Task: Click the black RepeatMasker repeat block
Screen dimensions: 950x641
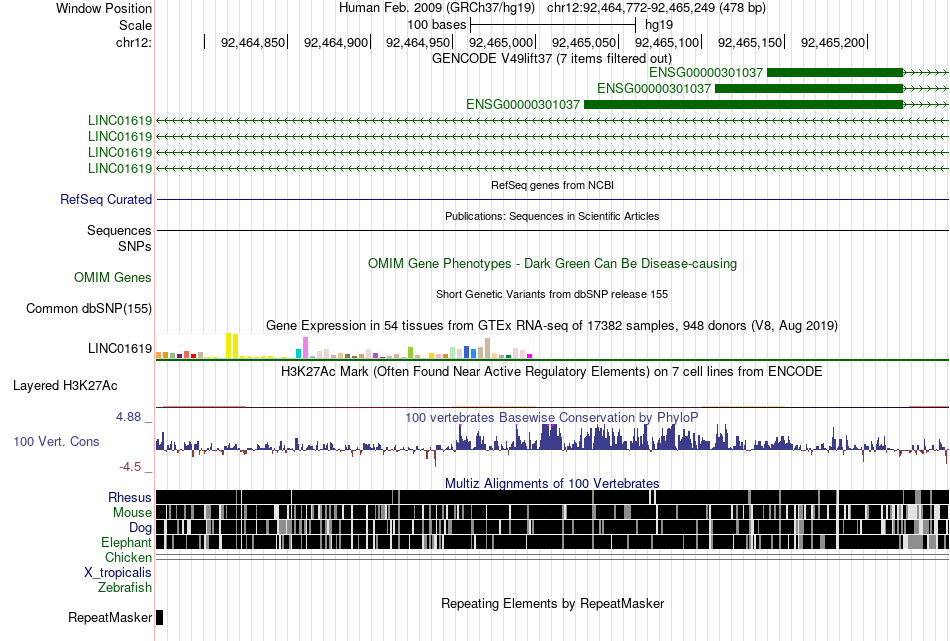Action: tap(159, 617)
